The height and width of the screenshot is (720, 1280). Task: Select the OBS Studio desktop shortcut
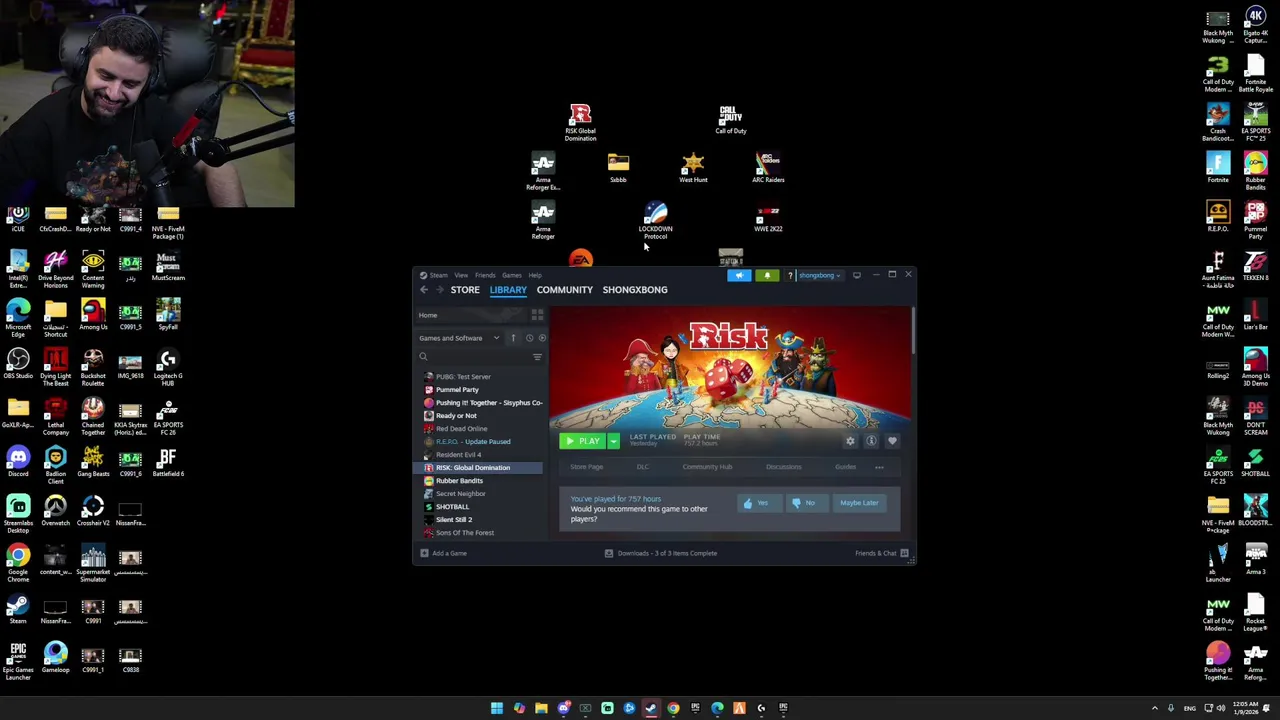click(x=18, y=363)
